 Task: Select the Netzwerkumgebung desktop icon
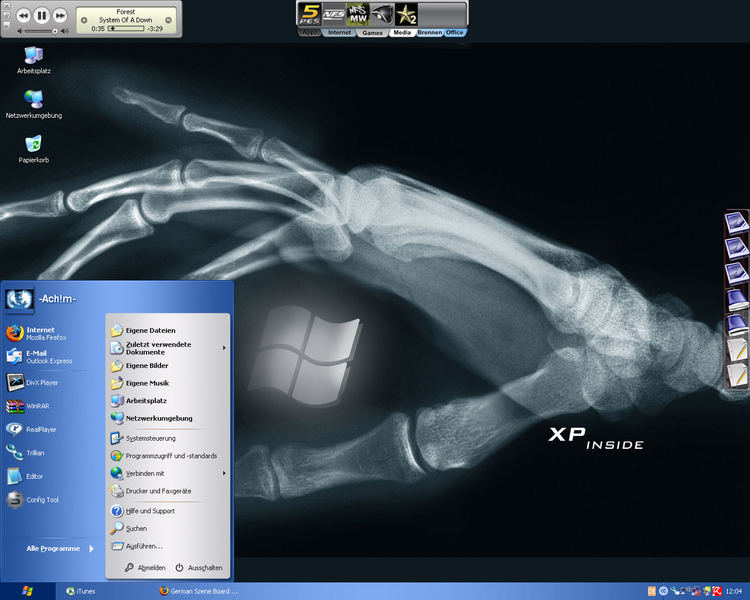[x=33, y=104]
